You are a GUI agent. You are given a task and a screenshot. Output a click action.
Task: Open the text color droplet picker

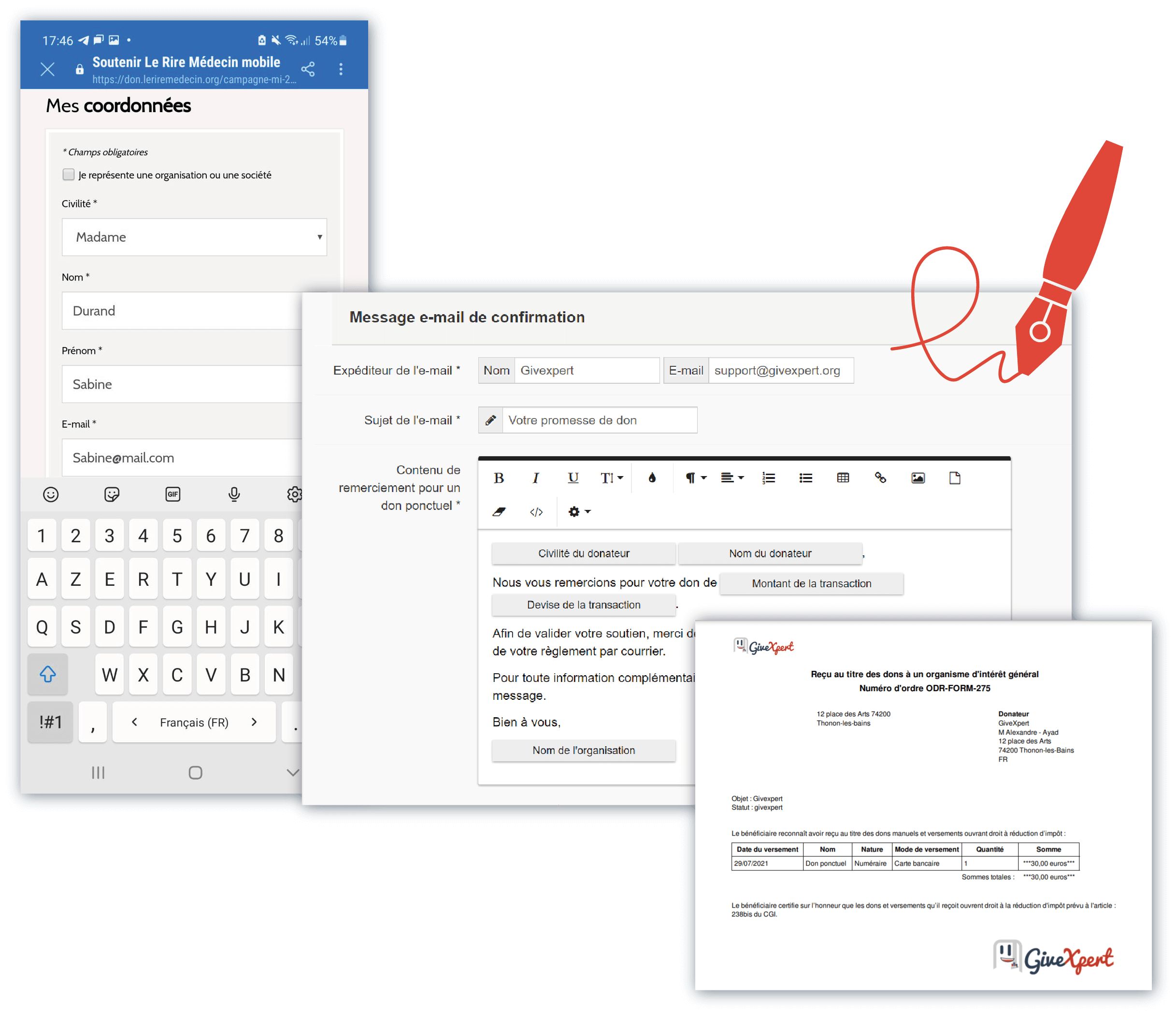coord(652,478)
